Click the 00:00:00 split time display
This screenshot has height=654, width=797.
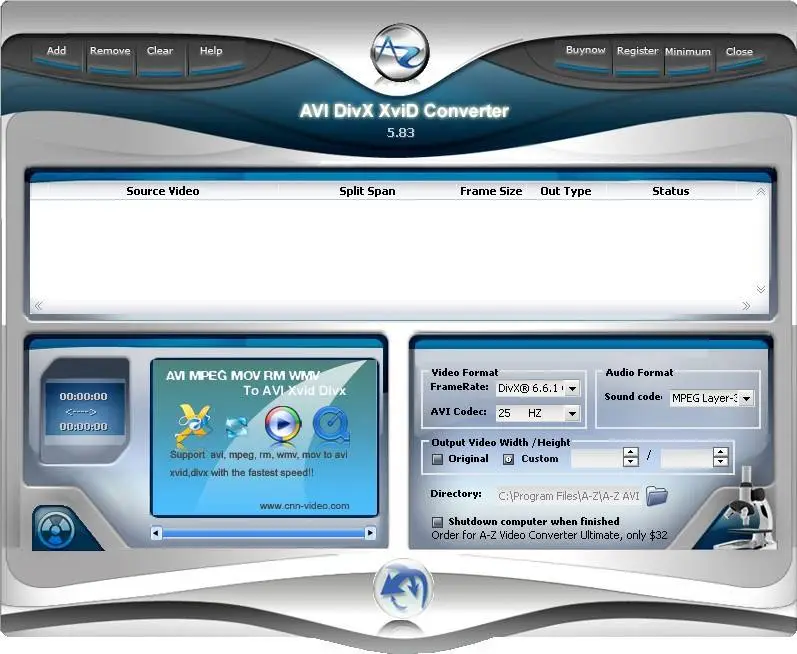click(x=84, y=411)
